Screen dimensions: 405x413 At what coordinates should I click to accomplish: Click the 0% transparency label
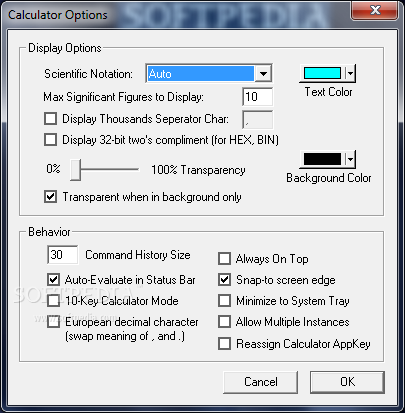click(53, 169)
